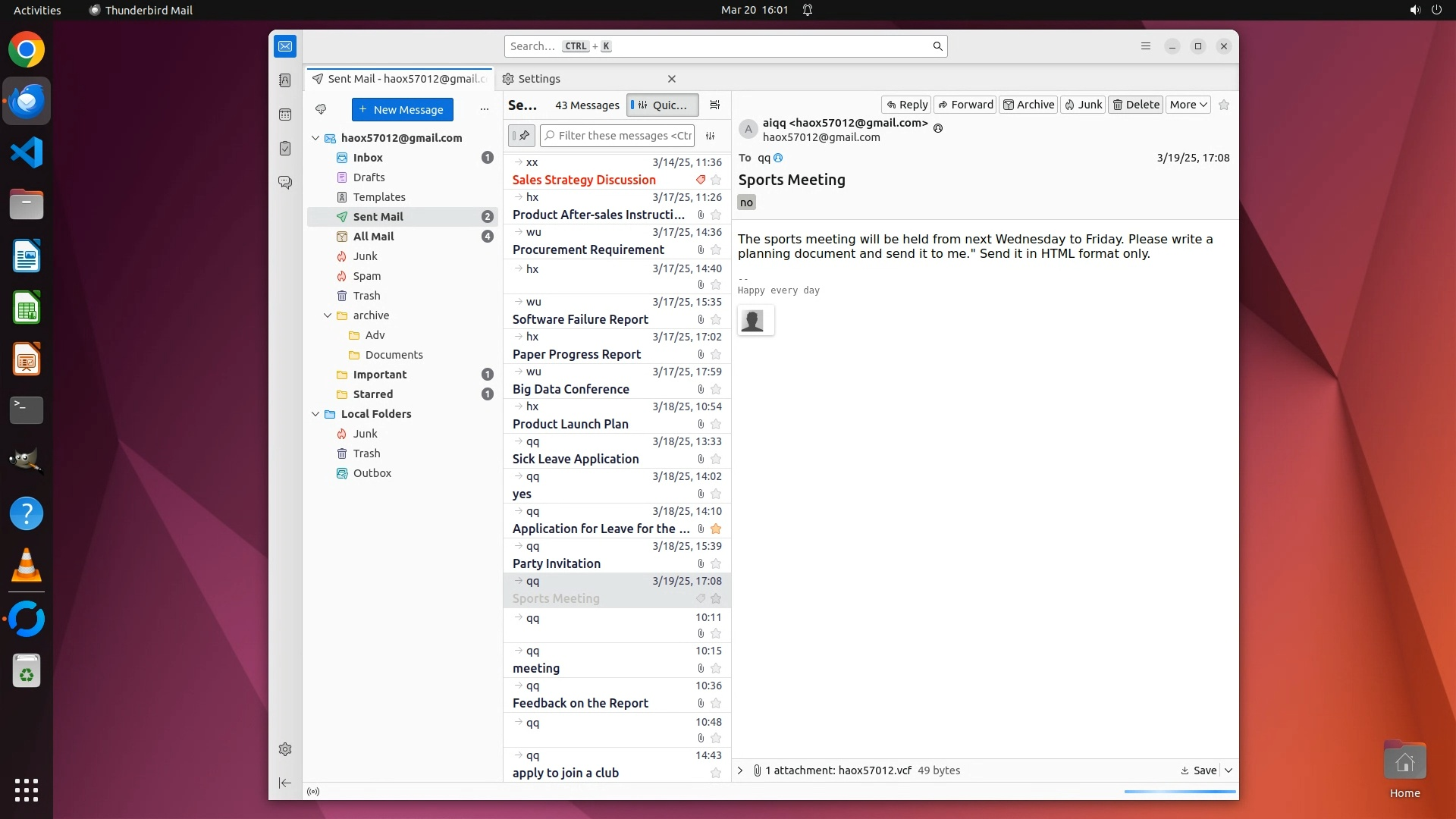The width and height of the screenshot is (1456, 819).
Task: Open the Thunderbird application hamburger menu
Action: (1145, 46)
